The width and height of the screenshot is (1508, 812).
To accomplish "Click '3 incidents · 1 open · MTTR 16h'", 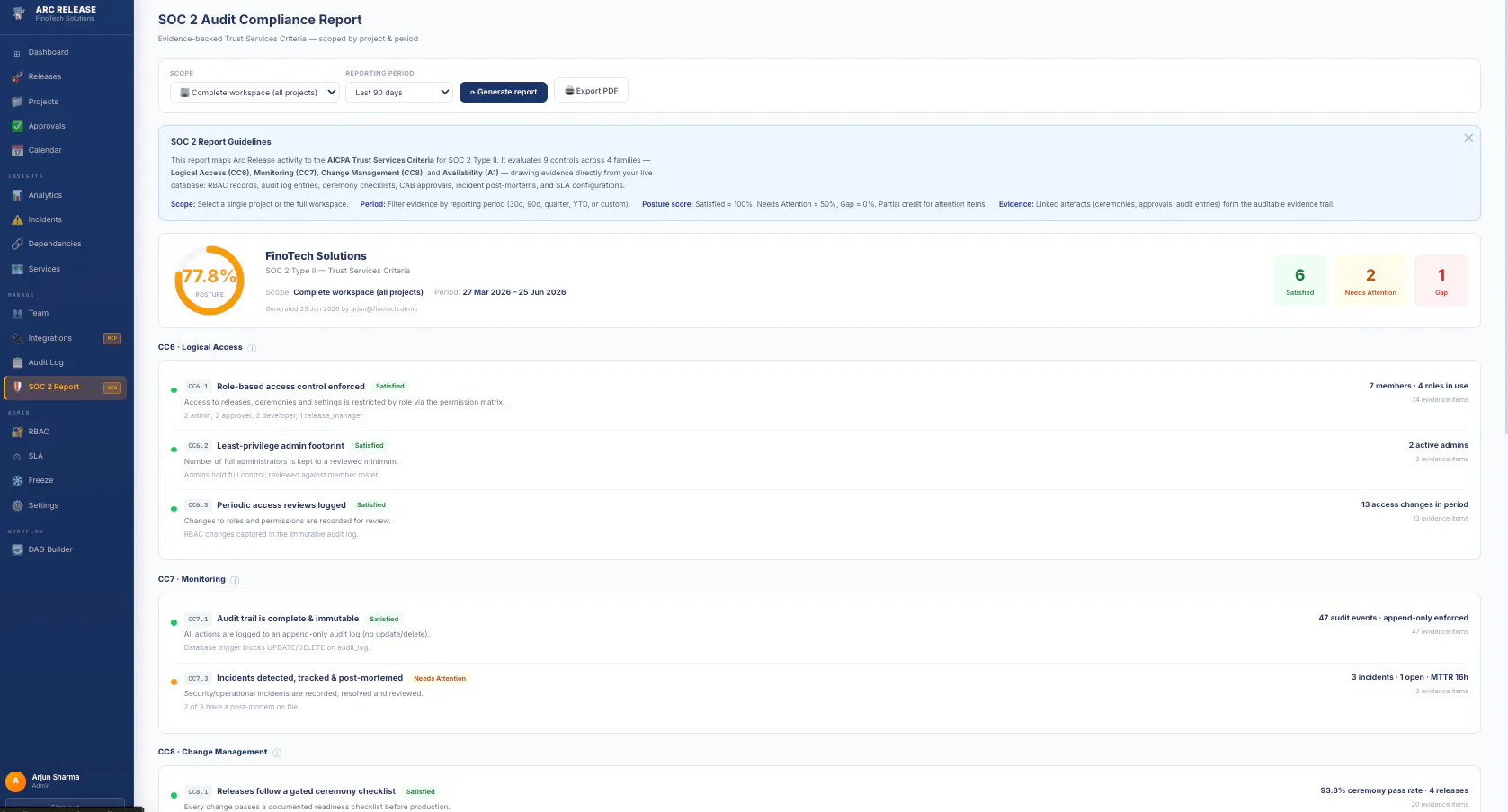I will 1409,677.
